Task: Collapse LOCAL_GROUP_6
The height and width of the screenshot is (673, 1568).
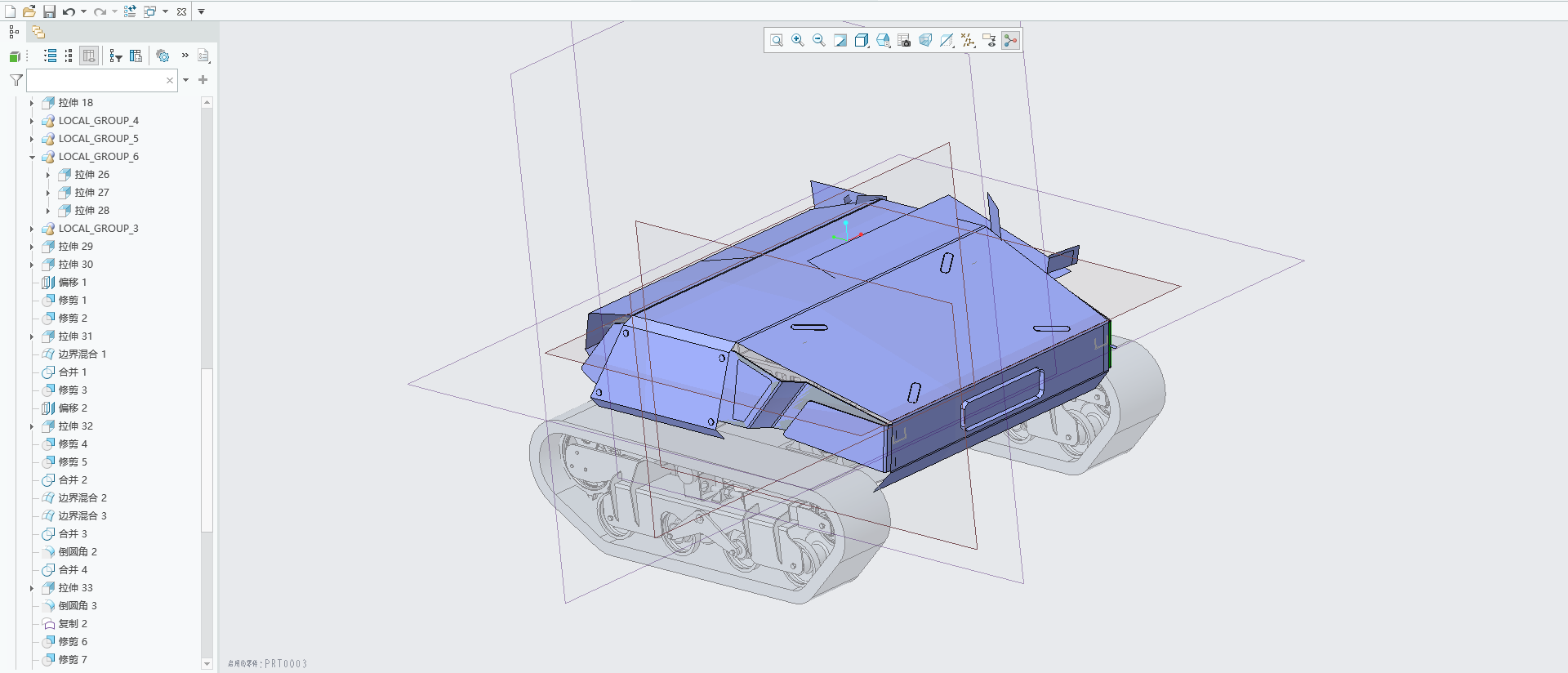Action: click(32, 157)
